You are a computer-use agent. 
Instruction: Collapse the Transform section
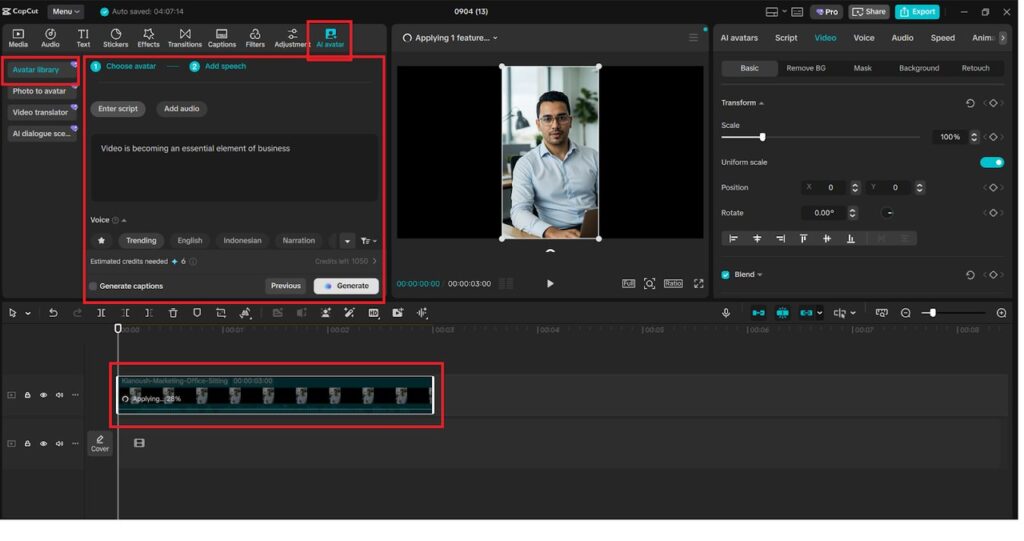761,103
